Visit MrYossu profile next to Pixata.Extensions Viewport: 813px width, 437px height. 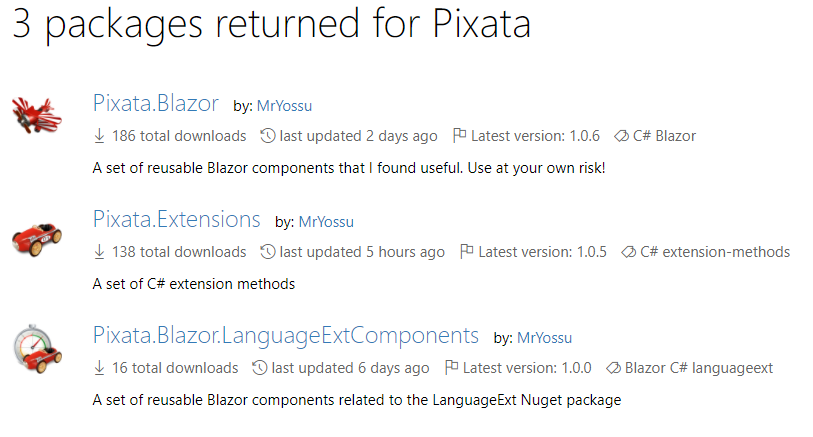[326, 222]
